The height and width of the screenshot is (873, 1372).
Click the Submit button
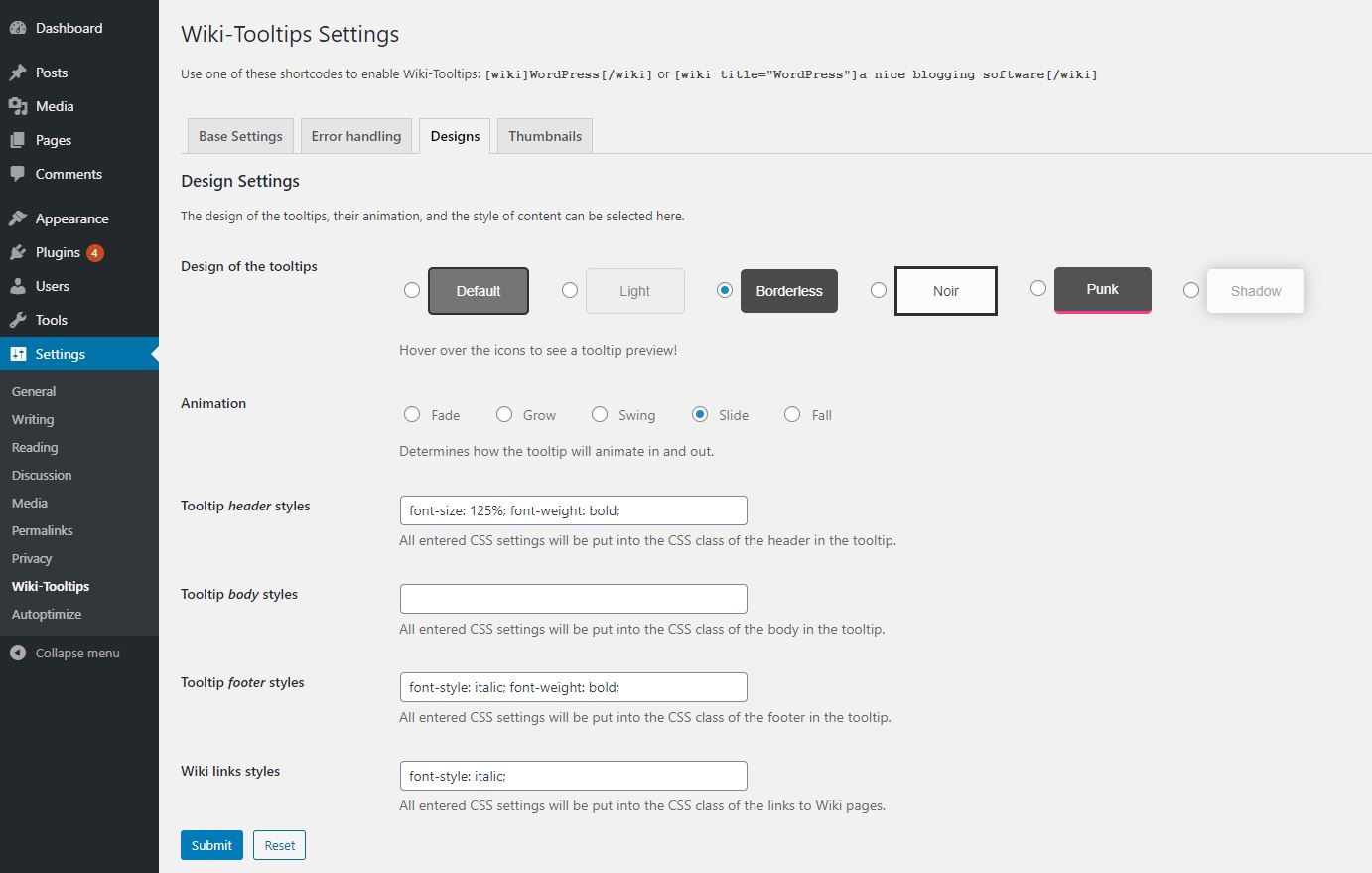[211, 845]
